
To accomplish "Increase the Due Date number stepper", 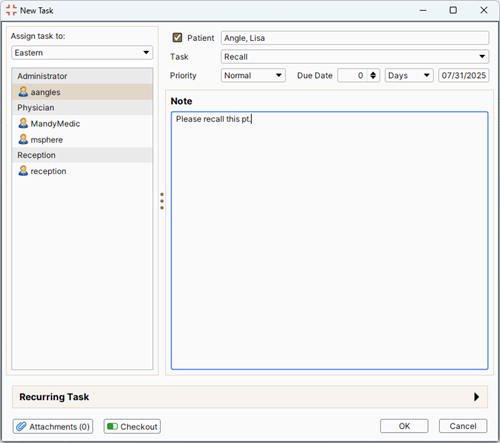I will (x=373, y=73).
